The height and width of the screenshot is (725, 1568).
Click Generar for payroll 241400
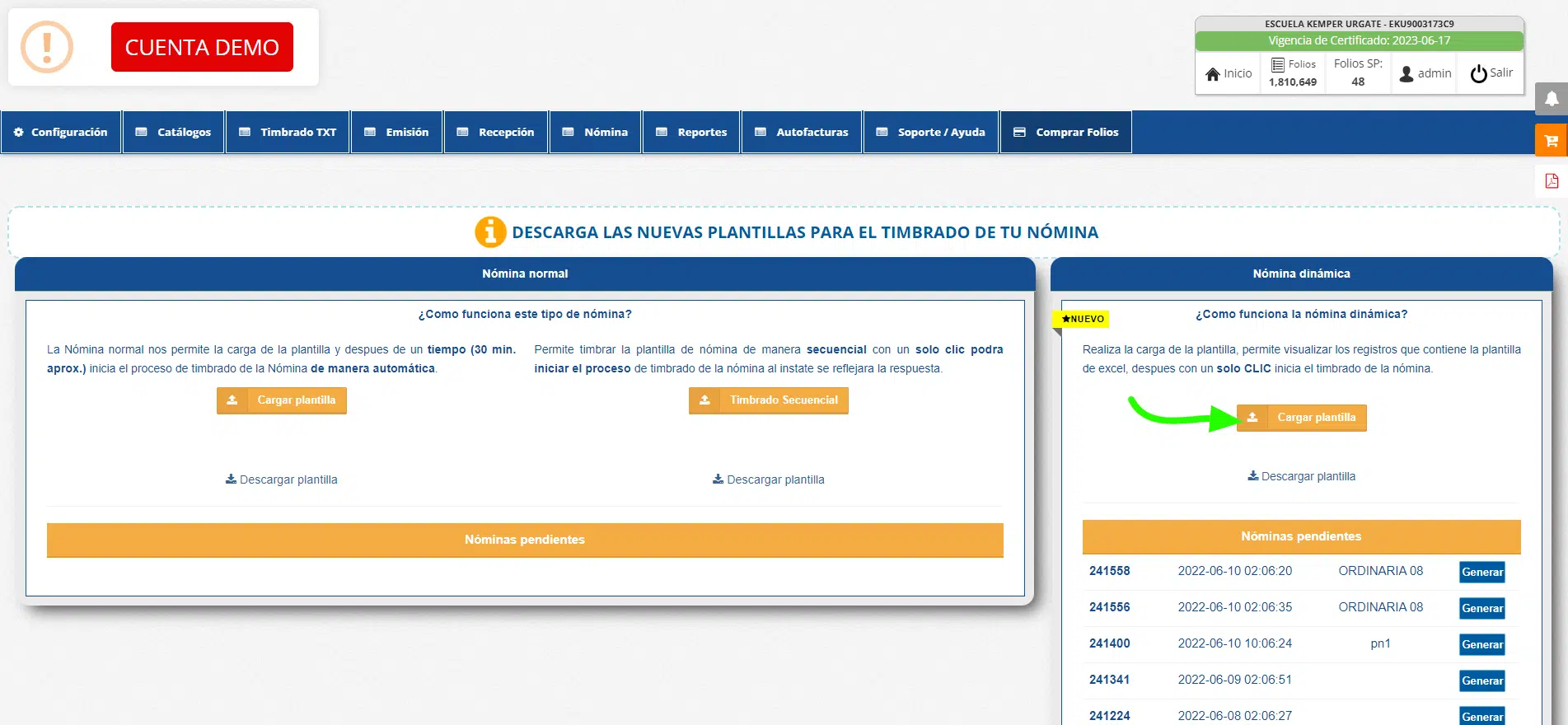[x=1481, y=644]
